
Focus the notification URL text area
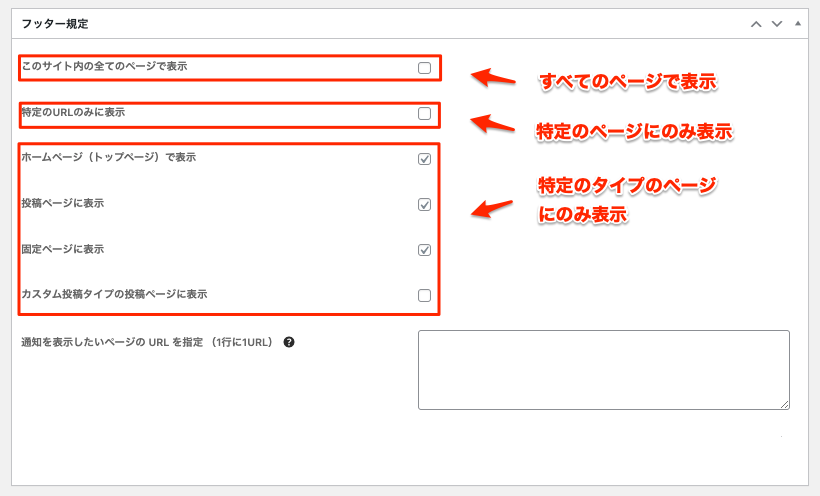(x=603, y=369)
